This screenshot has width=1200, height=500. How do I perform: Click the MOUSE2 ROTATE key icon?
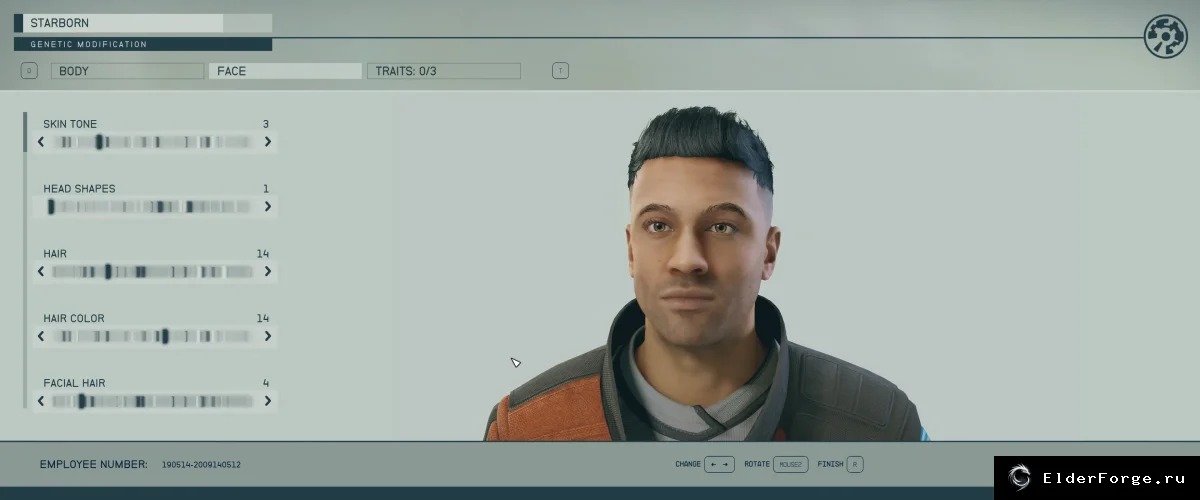(790, 464)
